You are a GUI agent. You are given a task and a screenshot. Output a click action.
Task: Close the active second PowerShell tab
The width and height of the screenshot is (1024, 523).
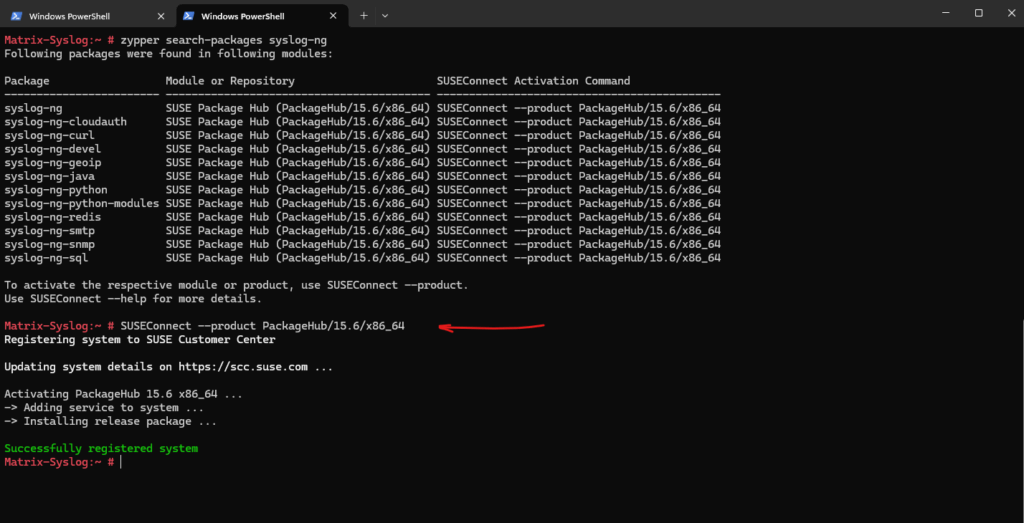[x=334, y=16]
